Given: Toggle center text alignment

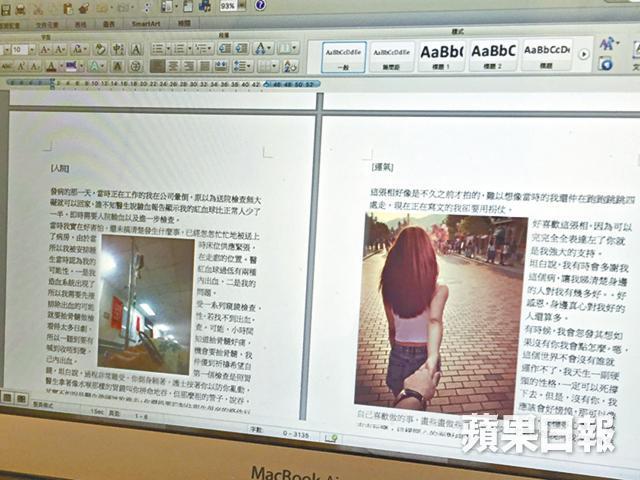Looking at the screenshot, I should coord(173,66).
